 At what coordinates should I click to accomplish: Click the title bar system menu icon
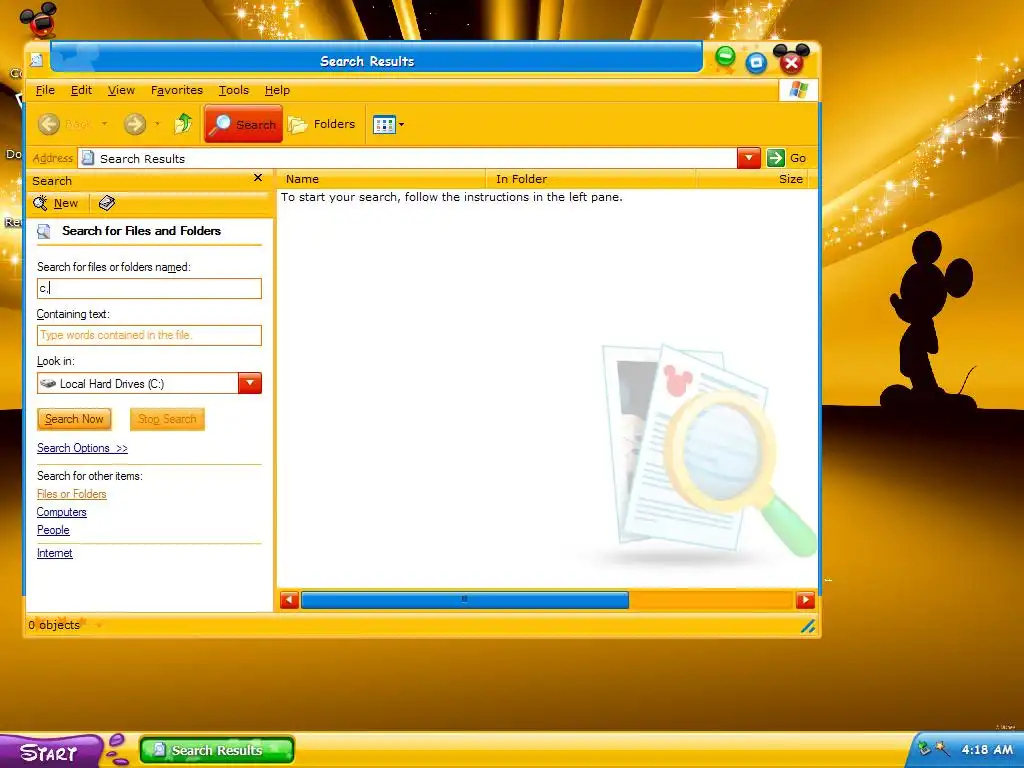[37, 61]
